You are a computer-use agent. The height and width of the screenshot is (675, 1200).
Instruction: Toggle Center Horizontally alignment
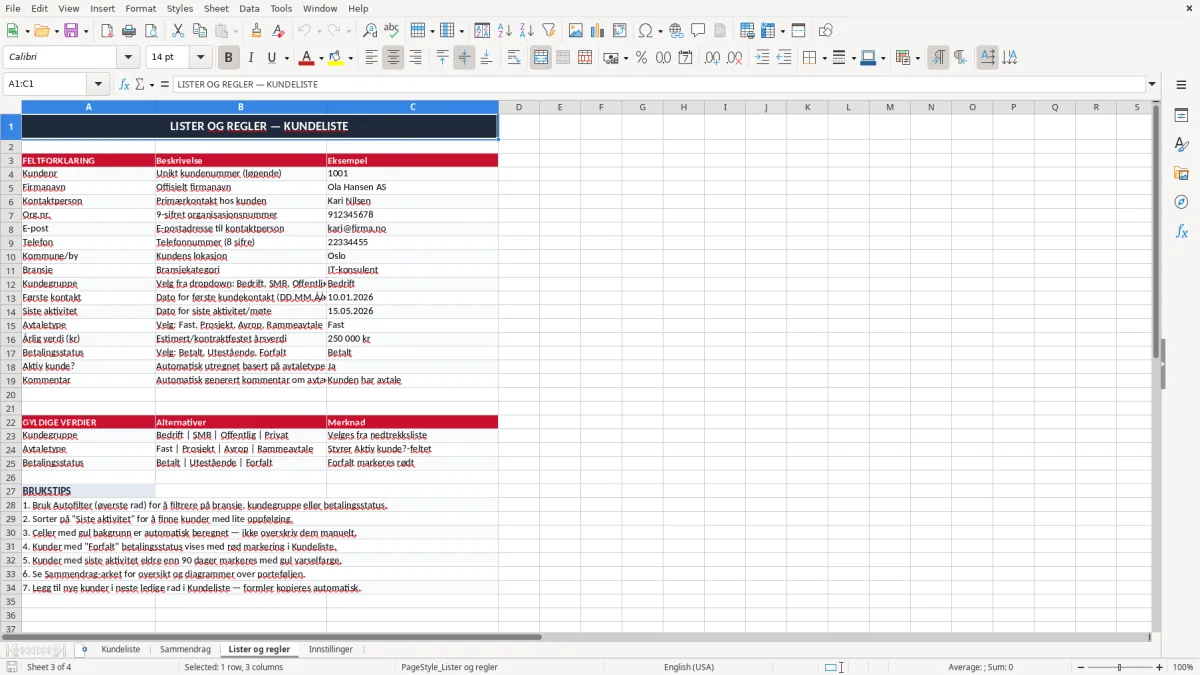tap(393, 58)
